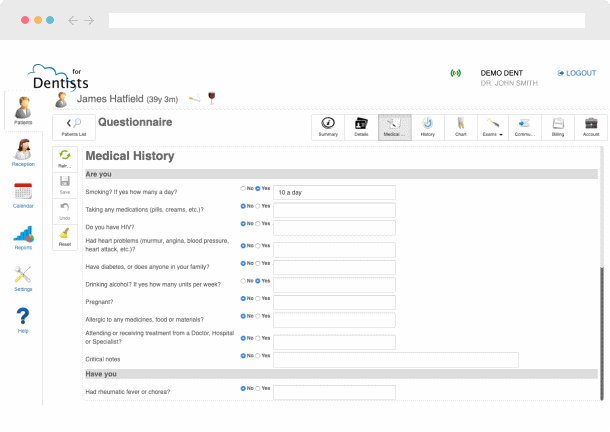Open the Calendar from the sidebar

[22, 194]
